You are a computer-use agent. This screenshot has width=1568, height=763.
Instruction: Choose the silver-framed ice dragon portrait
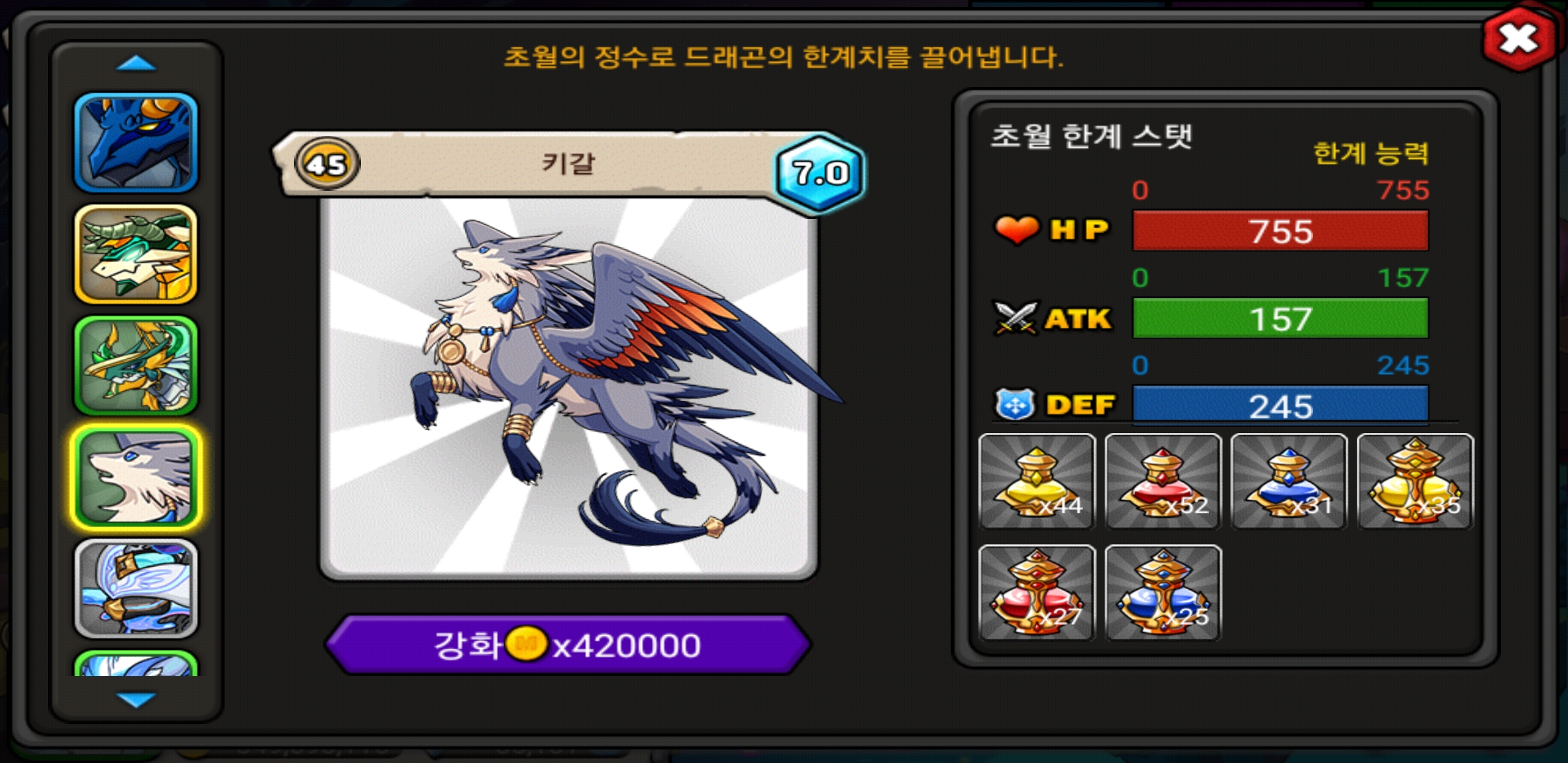(136, 588)
